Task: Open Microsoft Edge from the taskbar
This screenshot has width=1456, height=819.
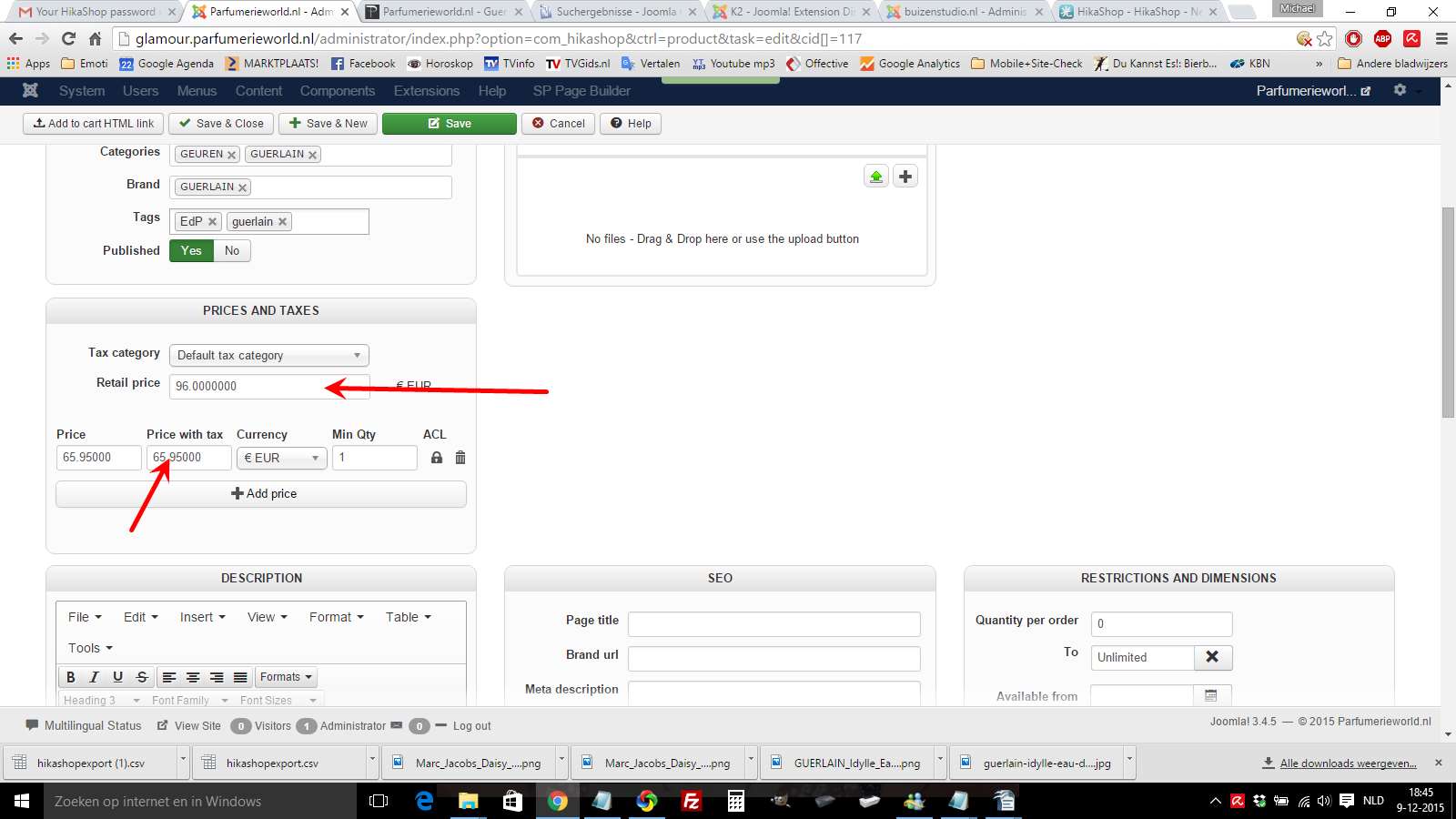Action: coord(424,801)
